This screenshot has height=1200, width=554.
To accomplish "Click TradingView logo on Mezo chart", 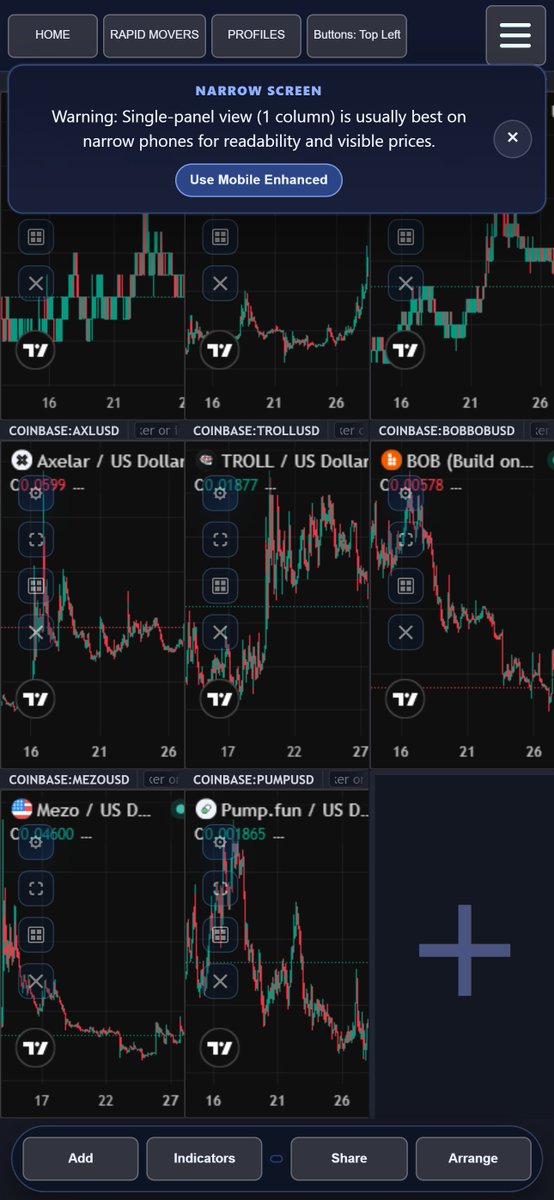I will click(36, 1048).
